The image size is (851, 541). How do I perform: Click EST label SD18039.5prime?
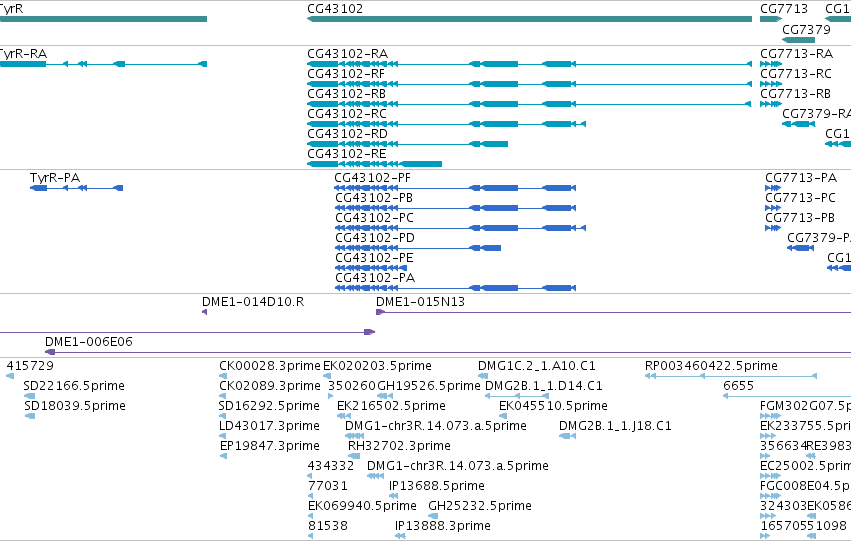(x=75, y=406)
